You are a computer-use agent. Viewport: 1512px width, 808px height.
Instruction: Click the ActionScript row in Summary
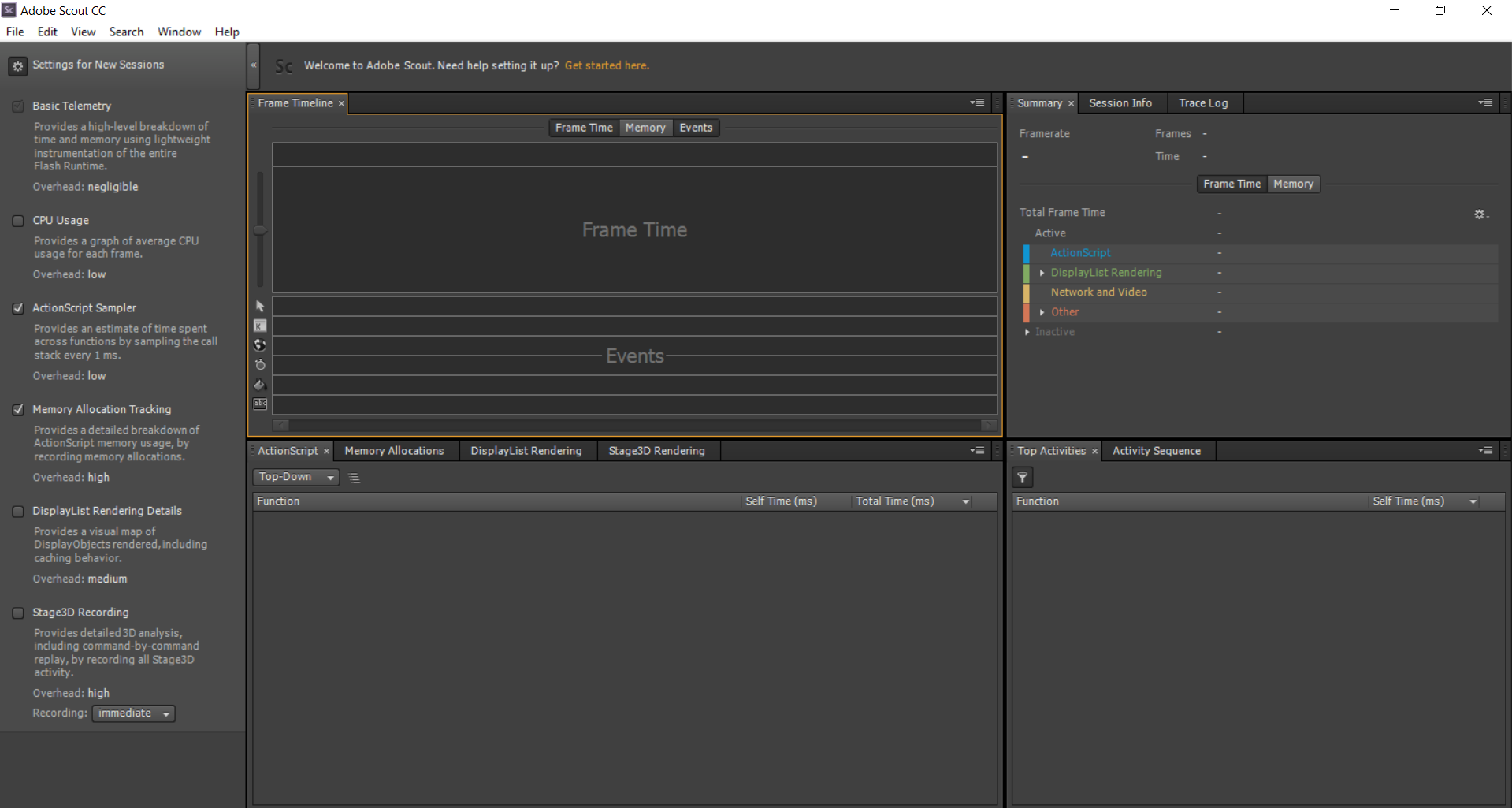point(1261,253)
